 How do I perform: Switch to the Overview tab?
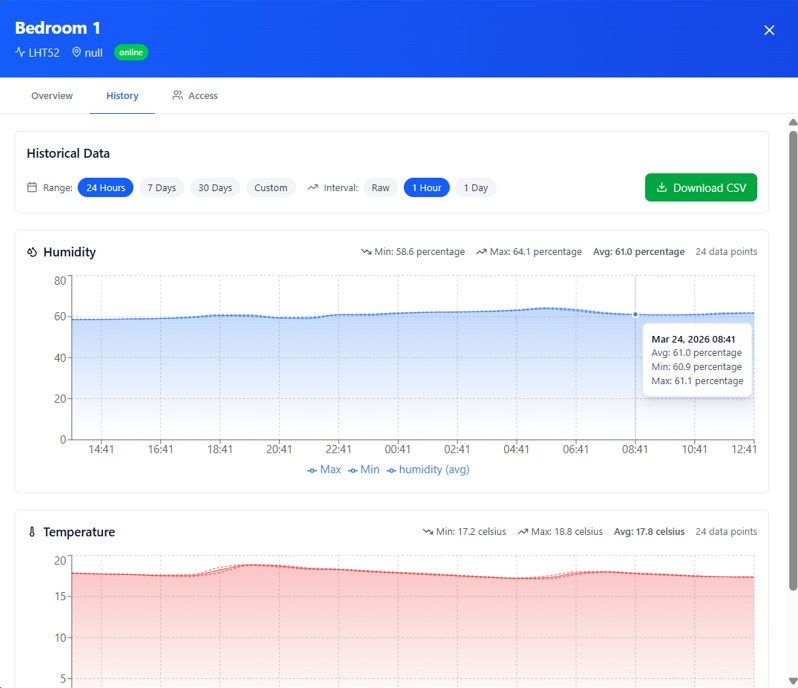coord(52,96)
